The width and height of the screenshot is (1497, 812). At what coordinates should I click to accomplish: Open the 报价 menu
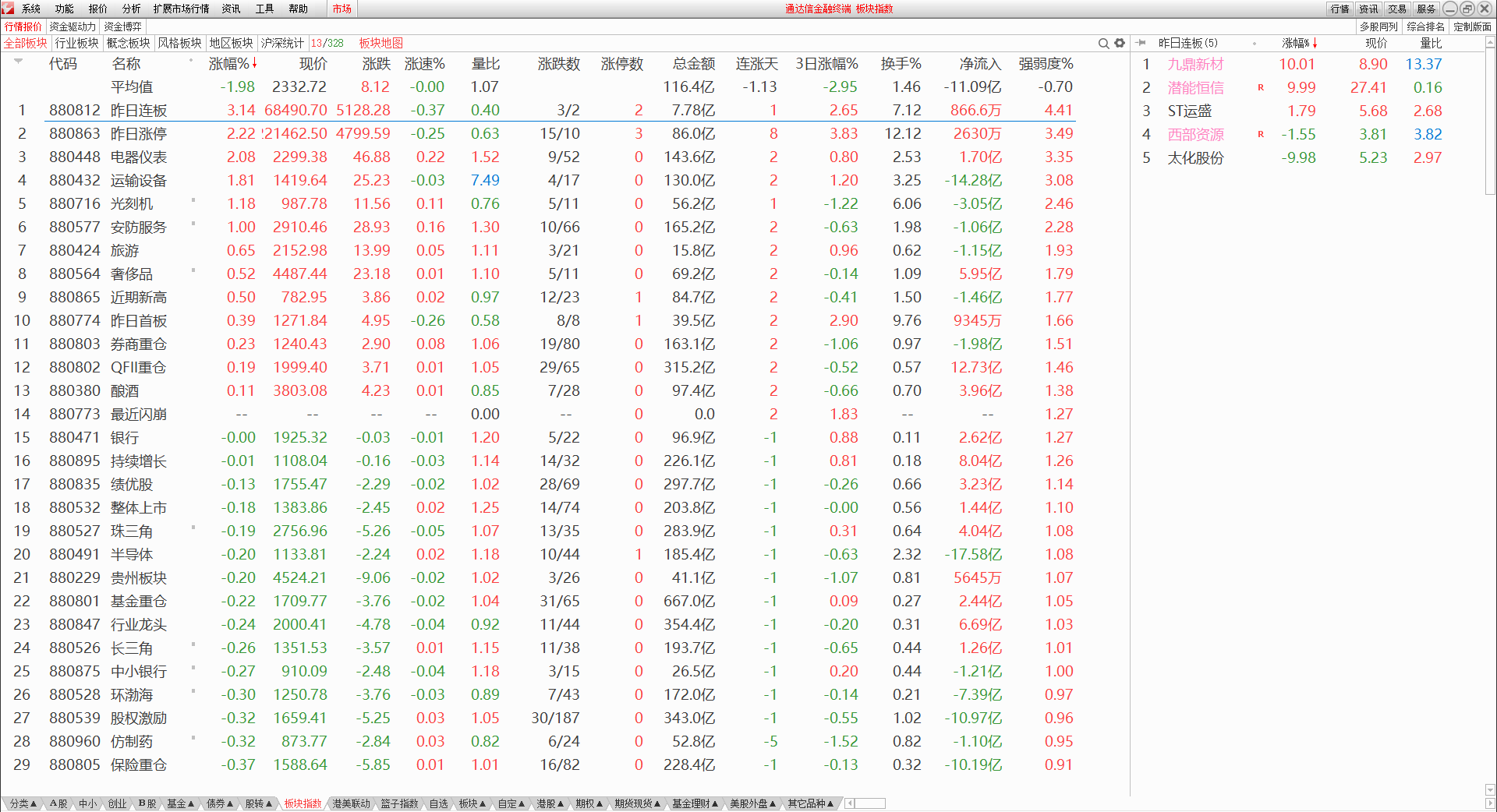[98, 9]
